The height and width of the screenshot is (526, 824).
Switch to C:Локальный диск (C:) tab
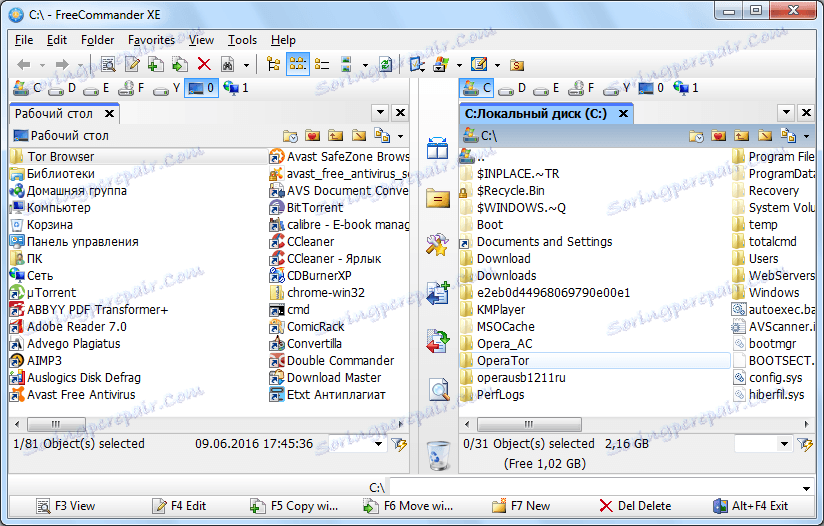pyautogui.click(x=547, y=114)
